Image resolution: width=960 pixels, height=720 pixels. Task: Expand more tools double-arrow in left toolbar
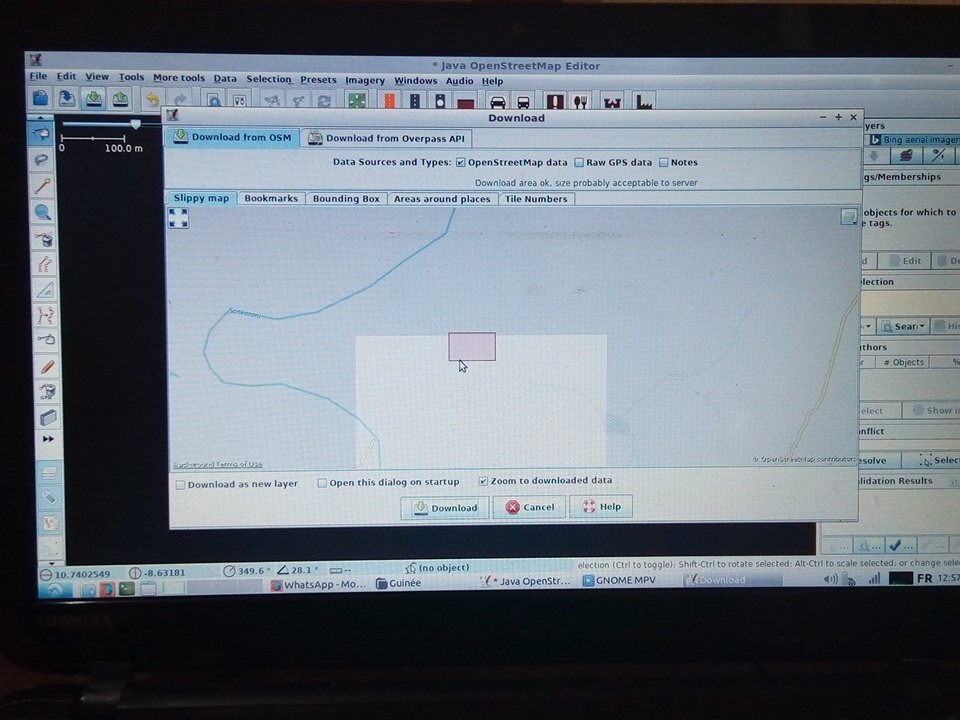(x=48, y=439)
